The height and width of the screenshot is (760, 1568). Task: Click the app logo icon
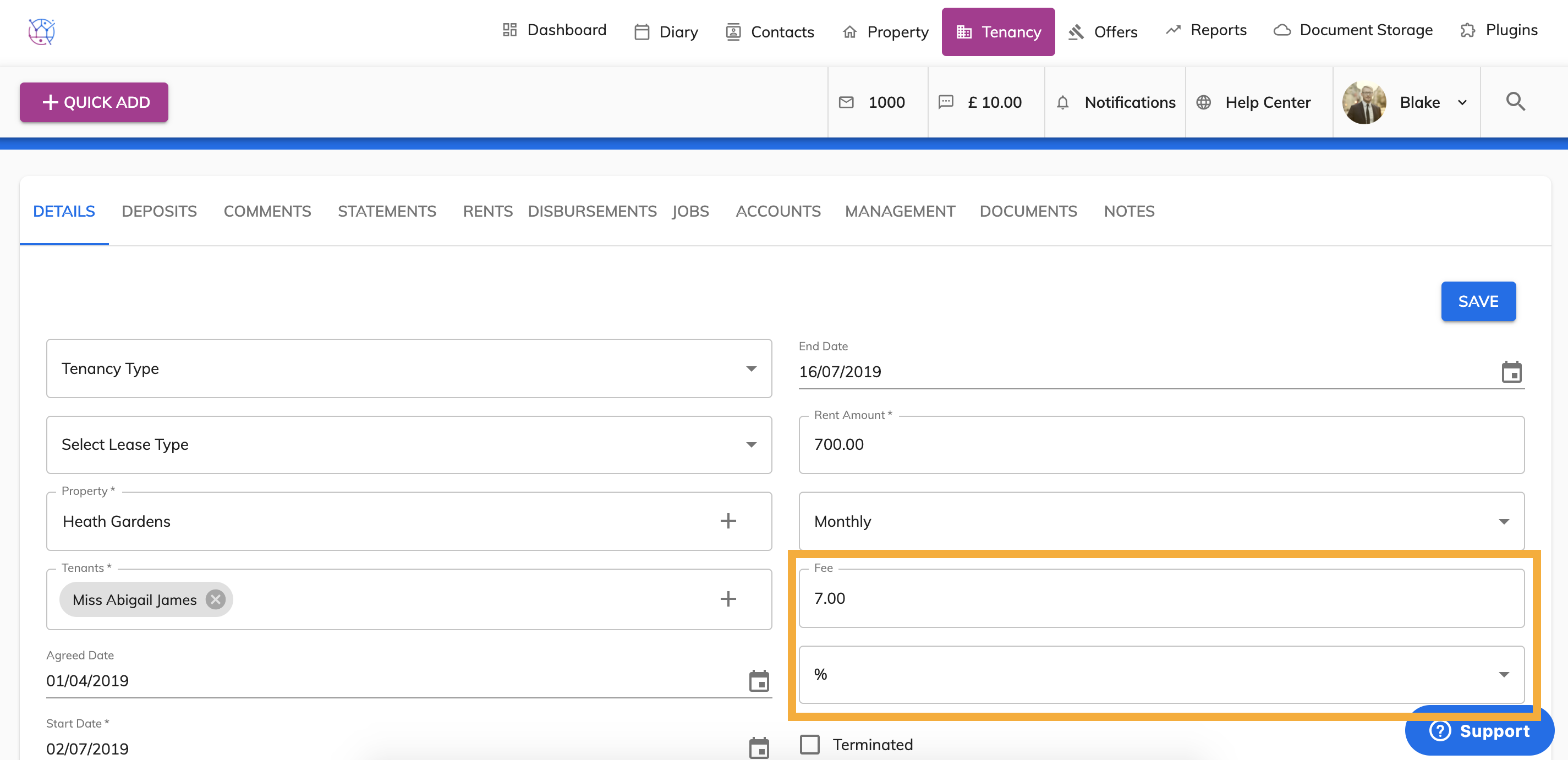pos(41,32)
